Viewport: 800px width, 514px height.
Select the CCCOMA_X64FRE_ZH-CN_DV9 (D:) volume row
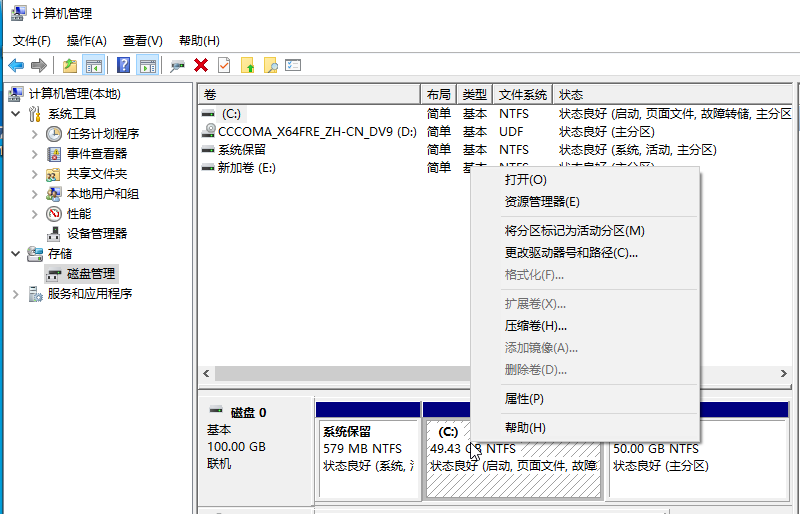(x=496, y=132)
